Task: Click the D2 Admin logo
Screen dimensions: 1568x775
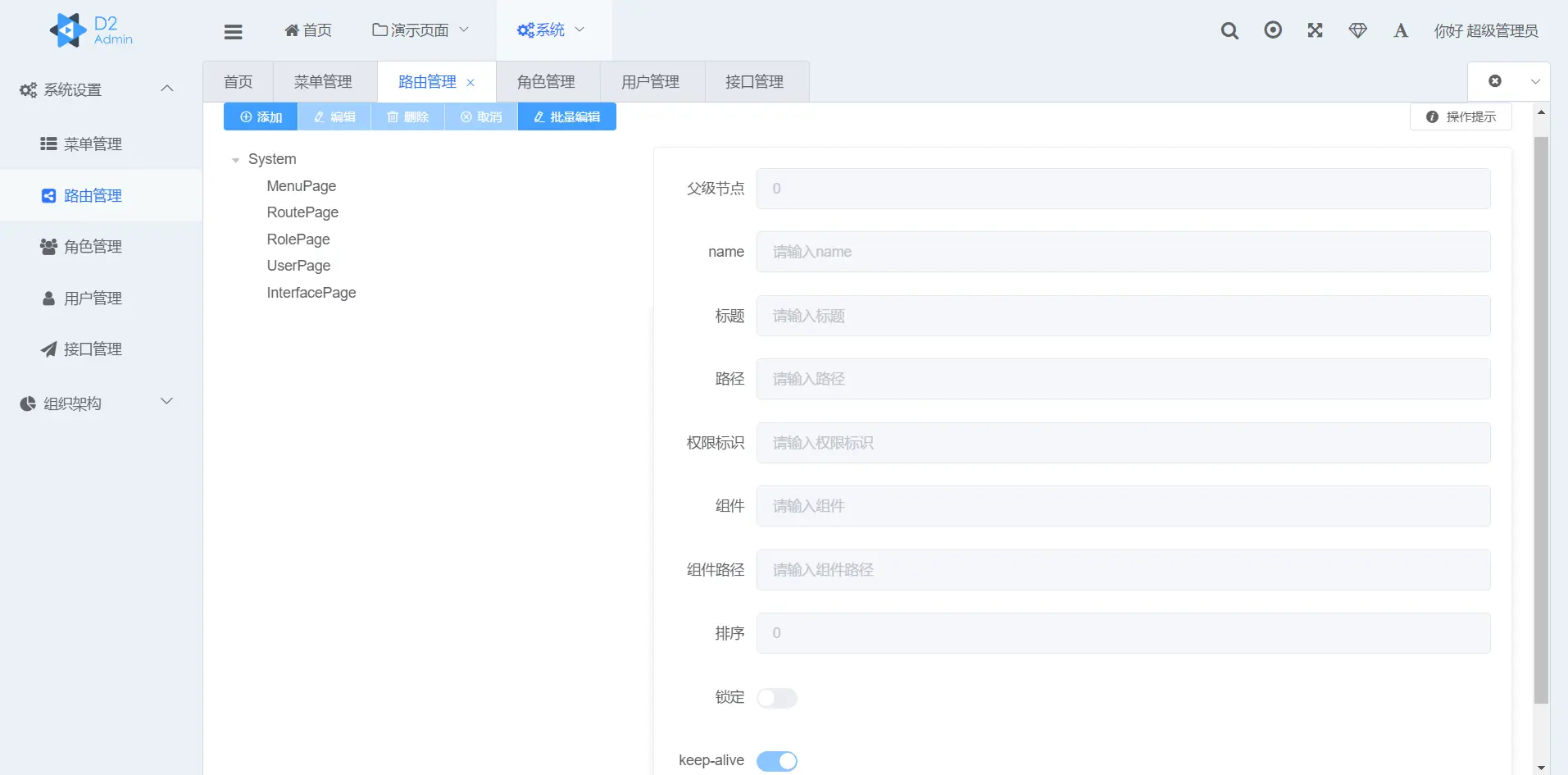Action: click(91, 30)
